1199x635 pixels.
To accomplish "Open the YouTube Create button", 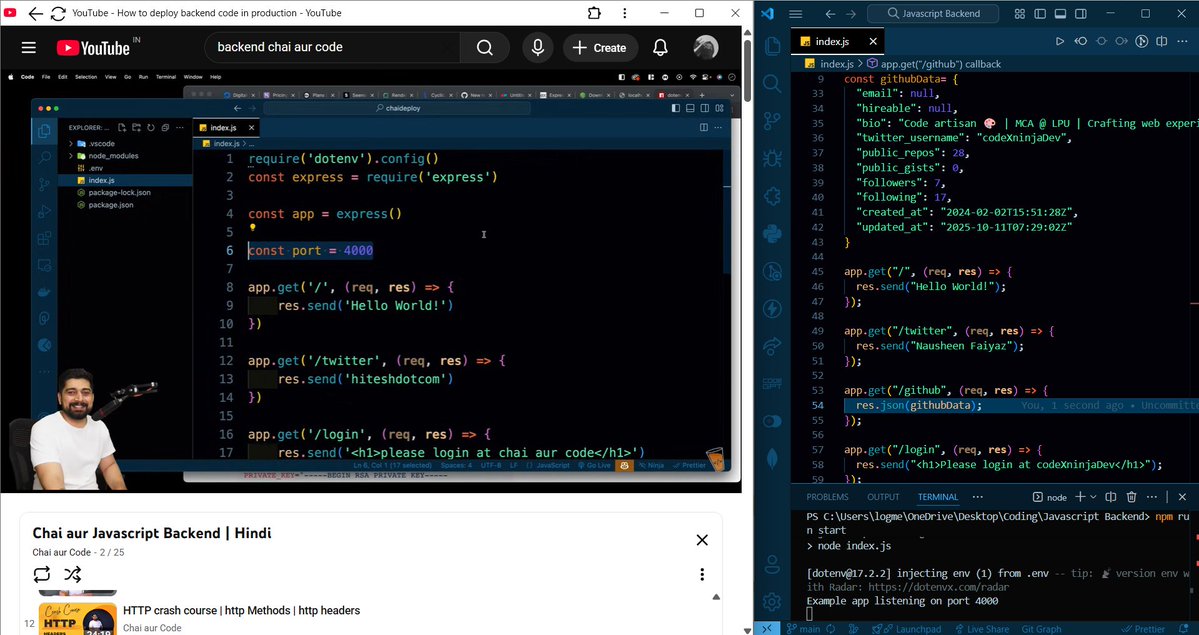I will click(600, 47).
